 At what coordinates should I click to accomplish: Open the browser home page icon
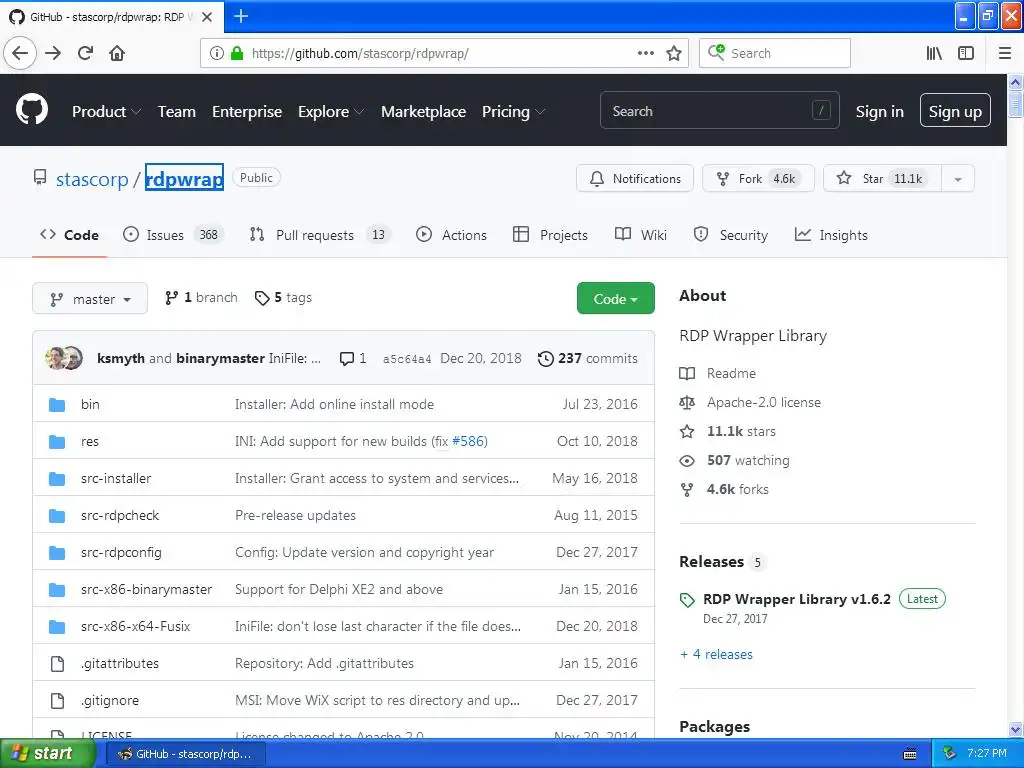coord(117,53)
